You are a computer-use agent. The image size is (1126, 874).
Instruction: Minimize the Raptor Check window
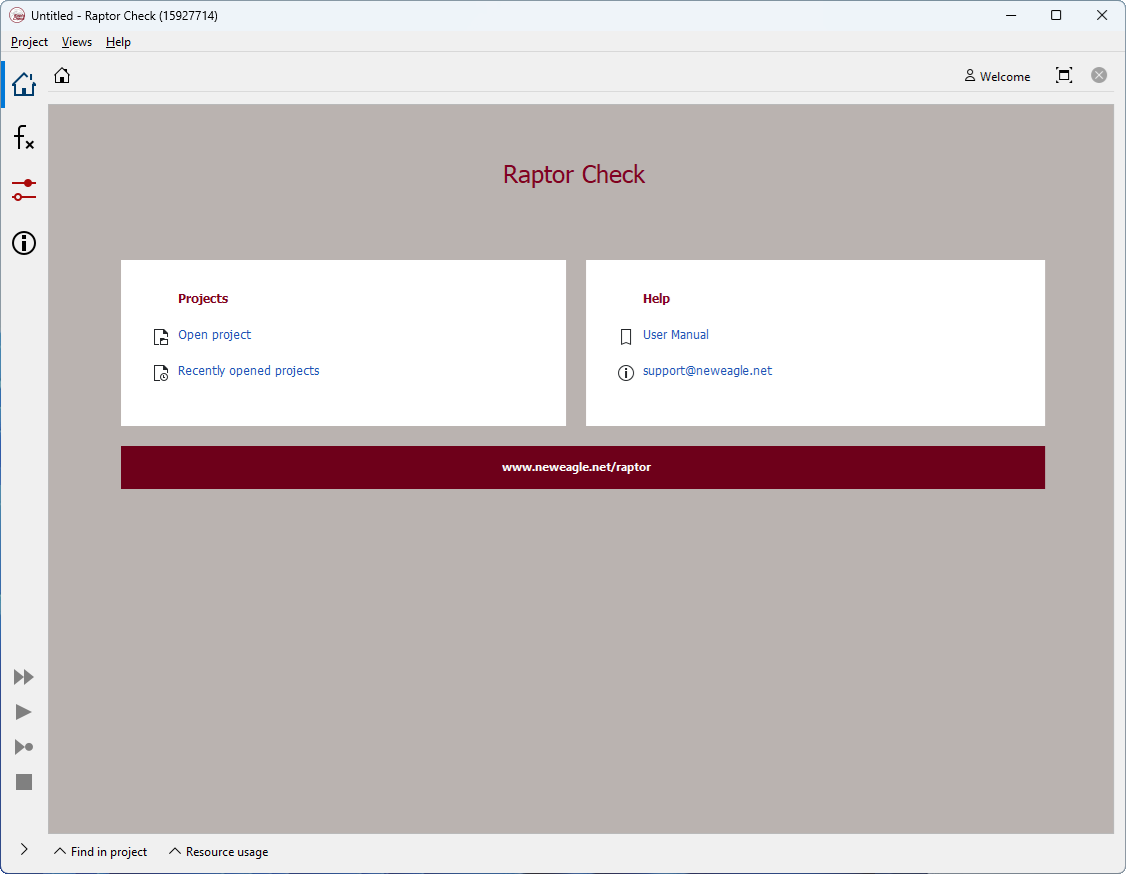point(1011,15)
